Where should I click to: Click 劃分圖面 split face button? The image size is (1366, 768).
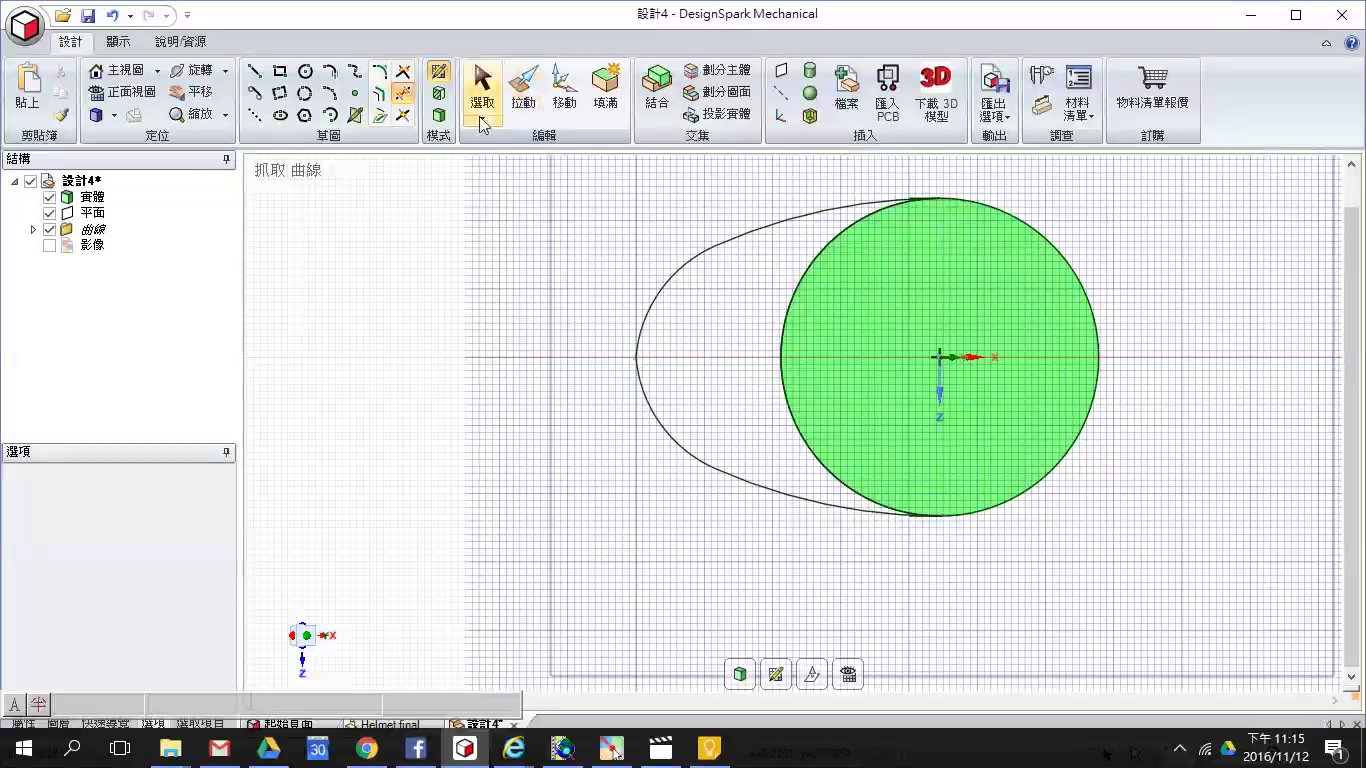[717, 93]
